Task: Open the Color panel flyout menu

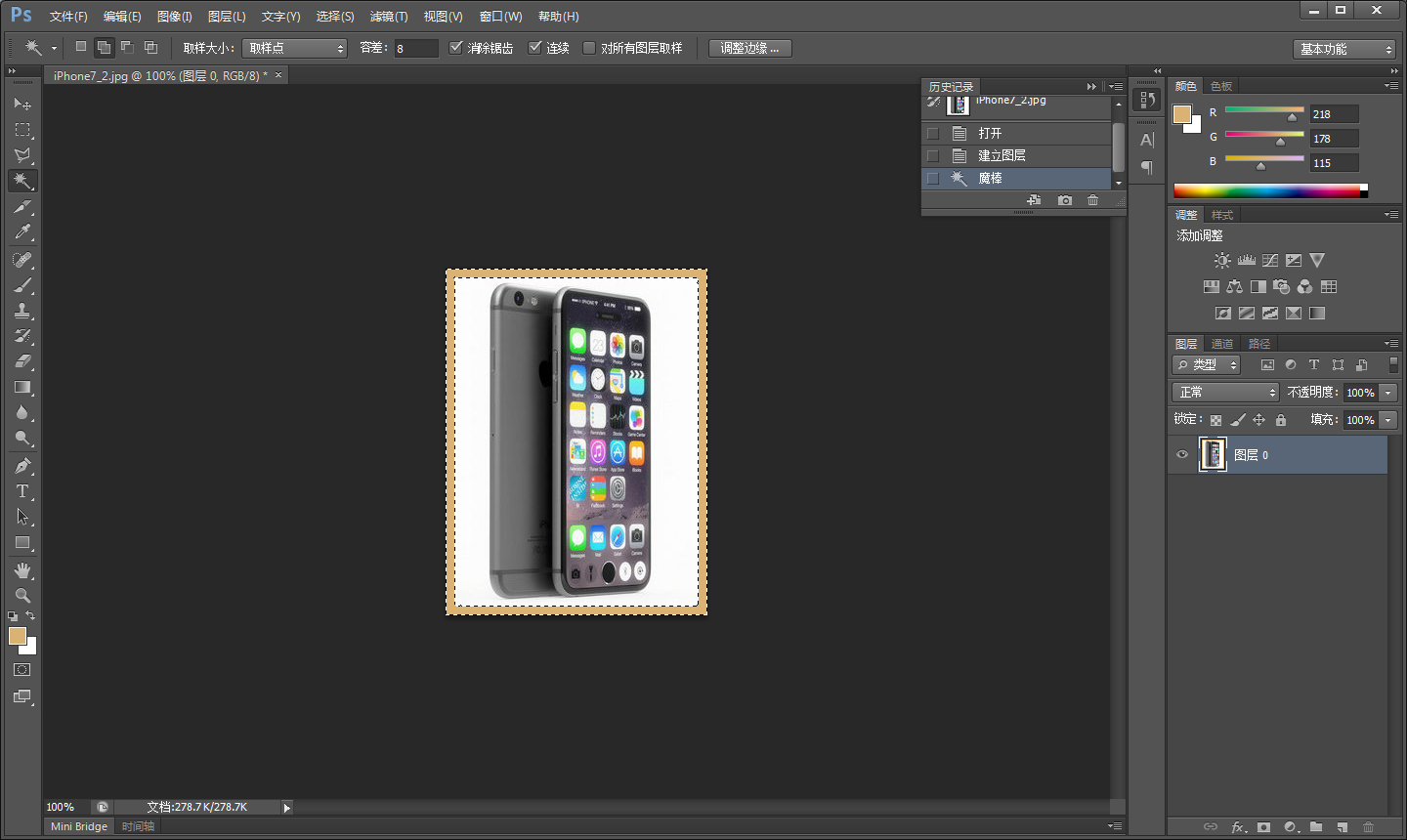Action: coord(1391,86)
